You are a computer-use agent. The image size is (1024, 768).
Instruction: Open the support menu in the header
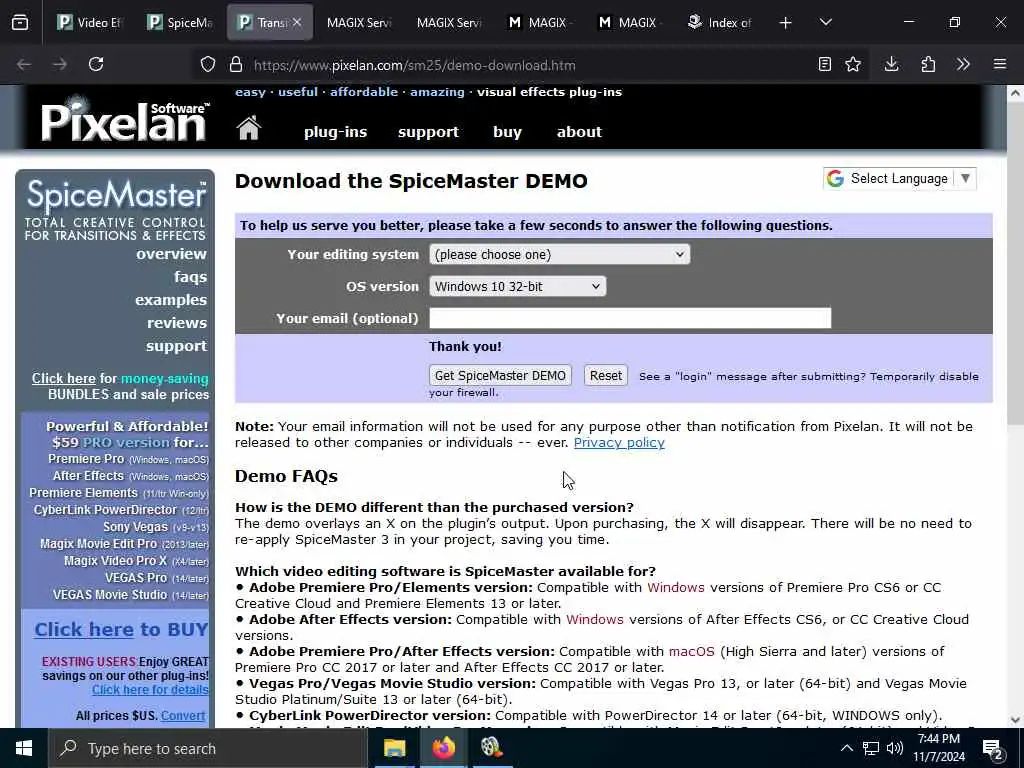tap(428, 131)
